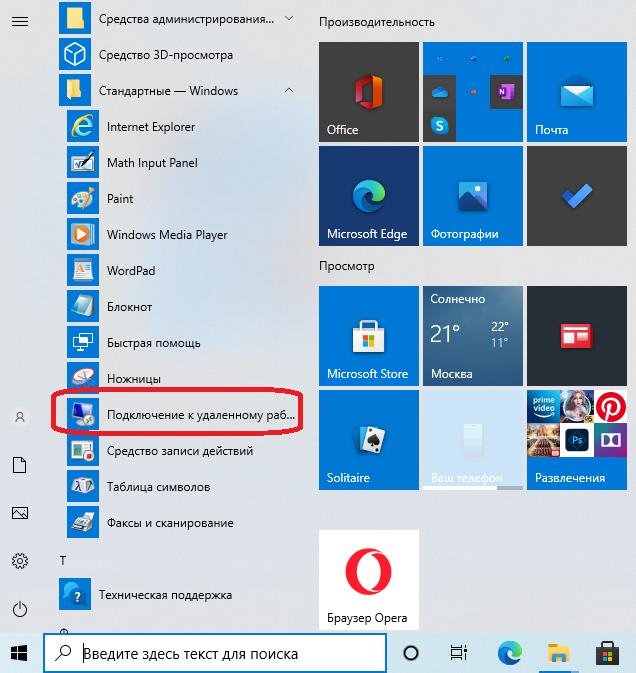Image resolution: width=636 pixels, height=673 pixels.
Task: Open the Microsoft Store tile
Action: pyautogui.click(x=369, y=336)
